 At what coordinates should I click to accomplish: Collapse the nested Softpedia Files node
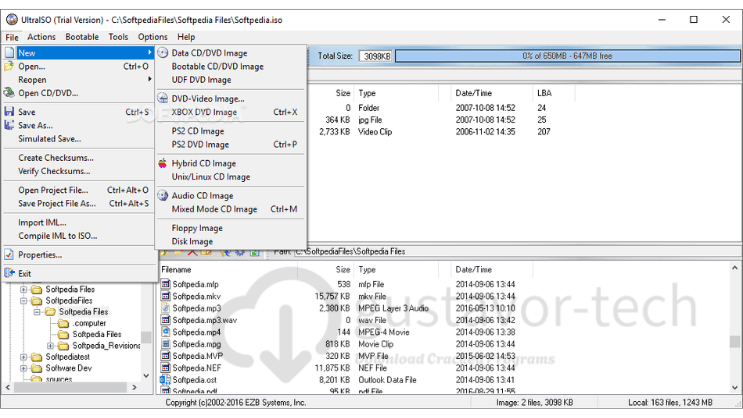(x=37, y=312)
